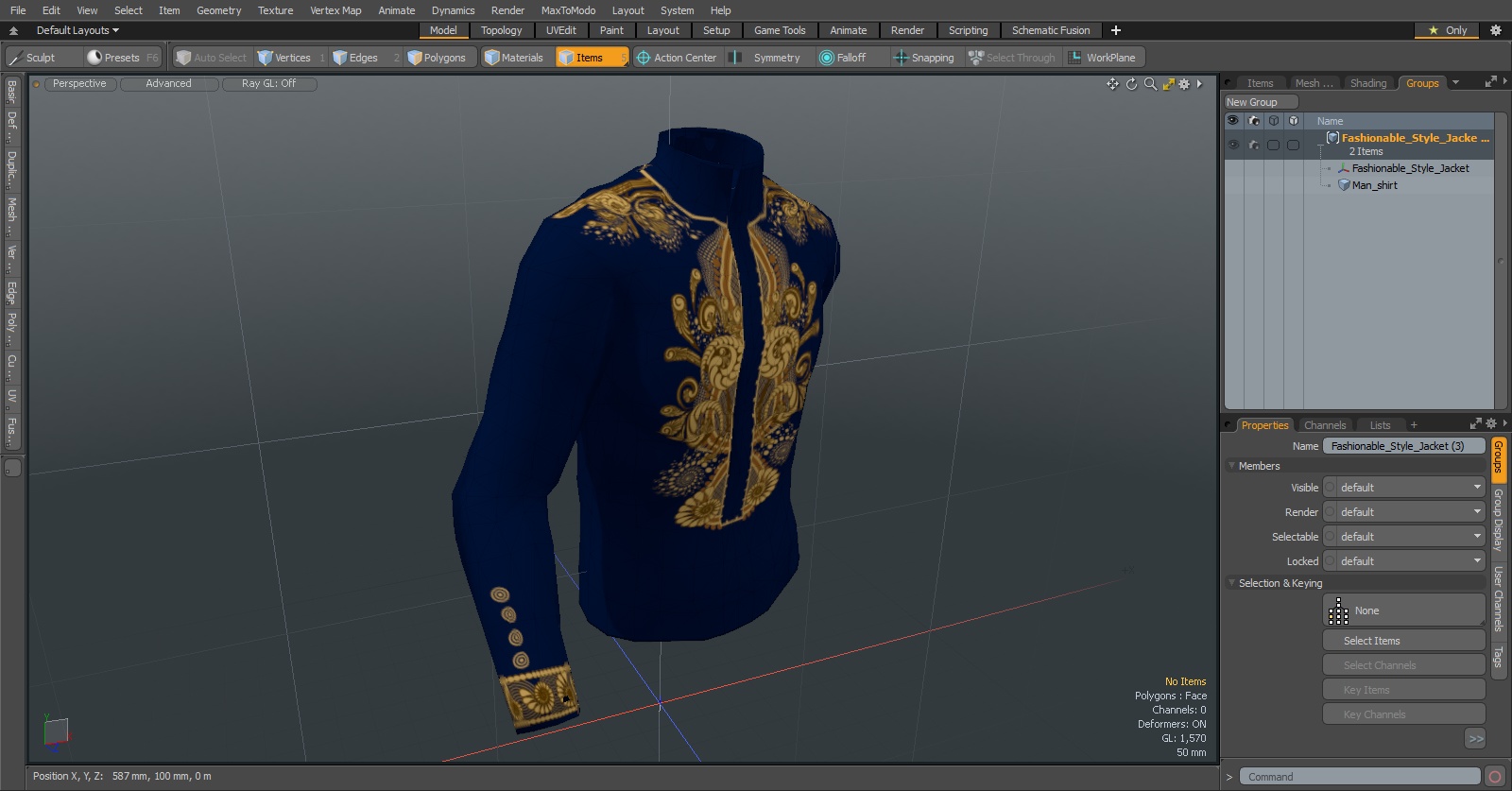Select the Fashionable_Style_Jacket locator item

1410,168
